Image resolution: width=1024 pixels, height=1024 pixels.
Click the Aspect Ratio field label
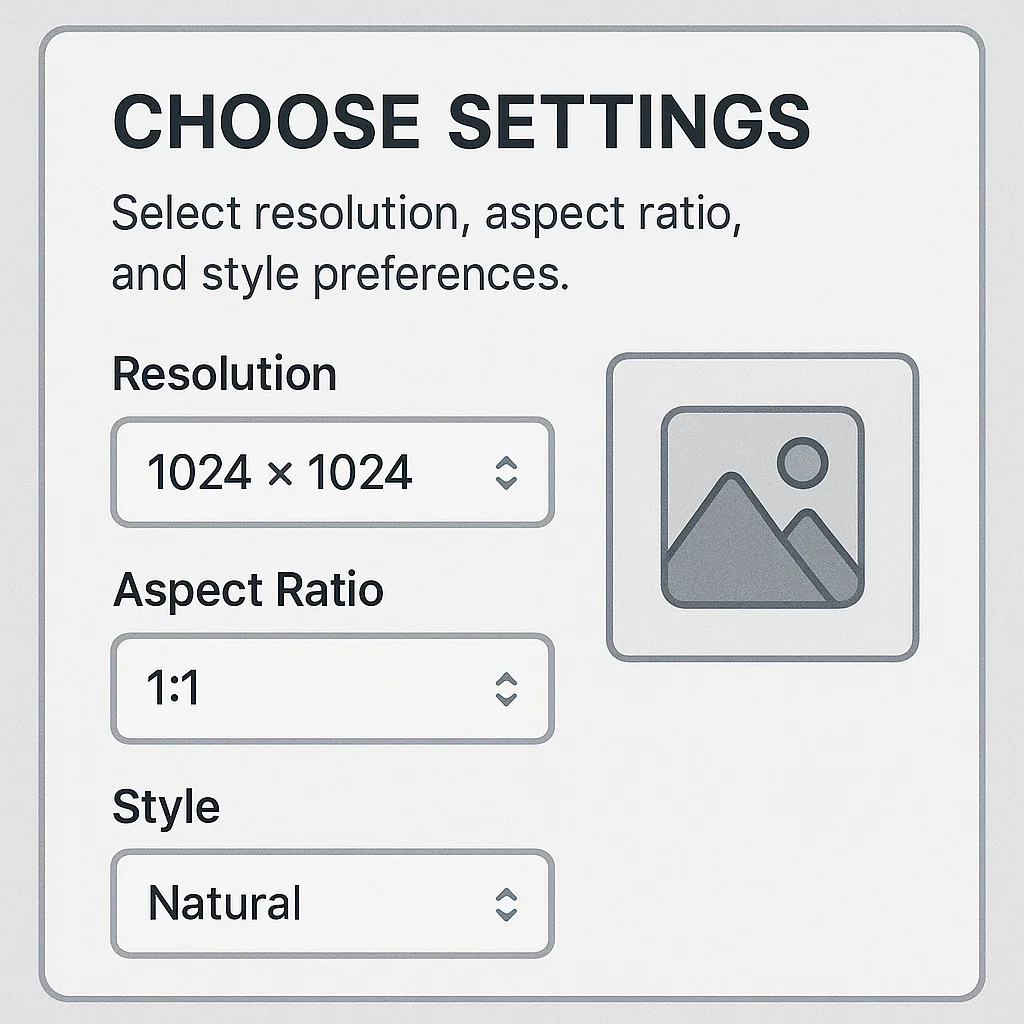248,590
